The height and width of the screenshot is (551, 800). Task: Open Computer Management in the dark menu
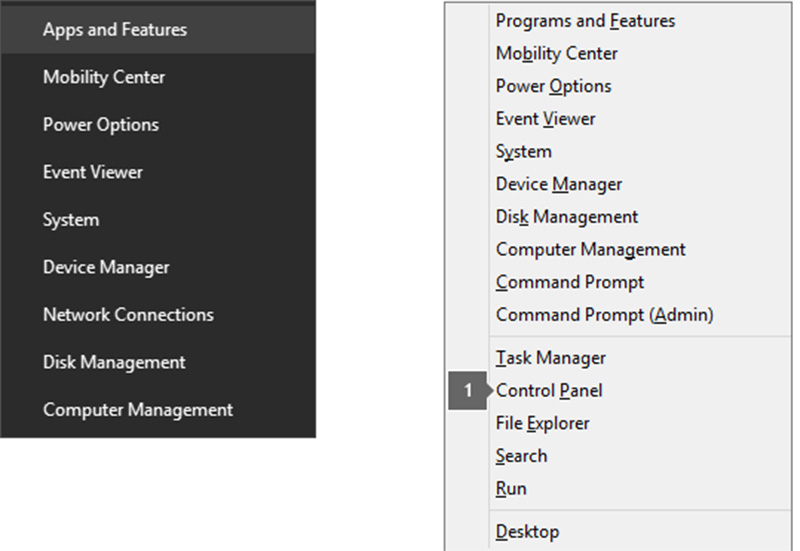tap(138, 410)
